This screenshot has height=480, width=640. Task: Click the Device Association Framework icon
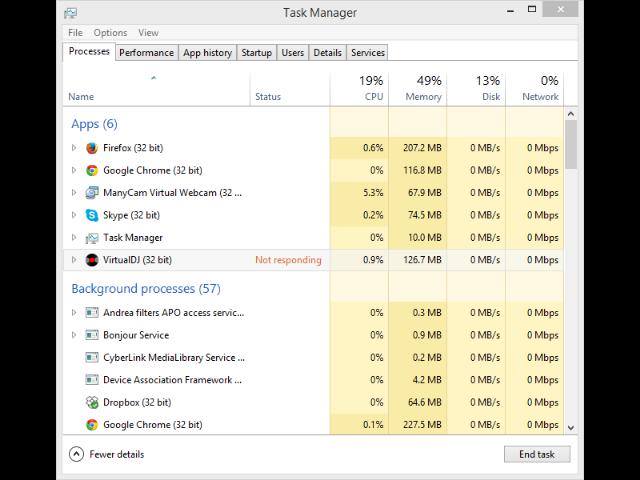(x=92, y=380)
